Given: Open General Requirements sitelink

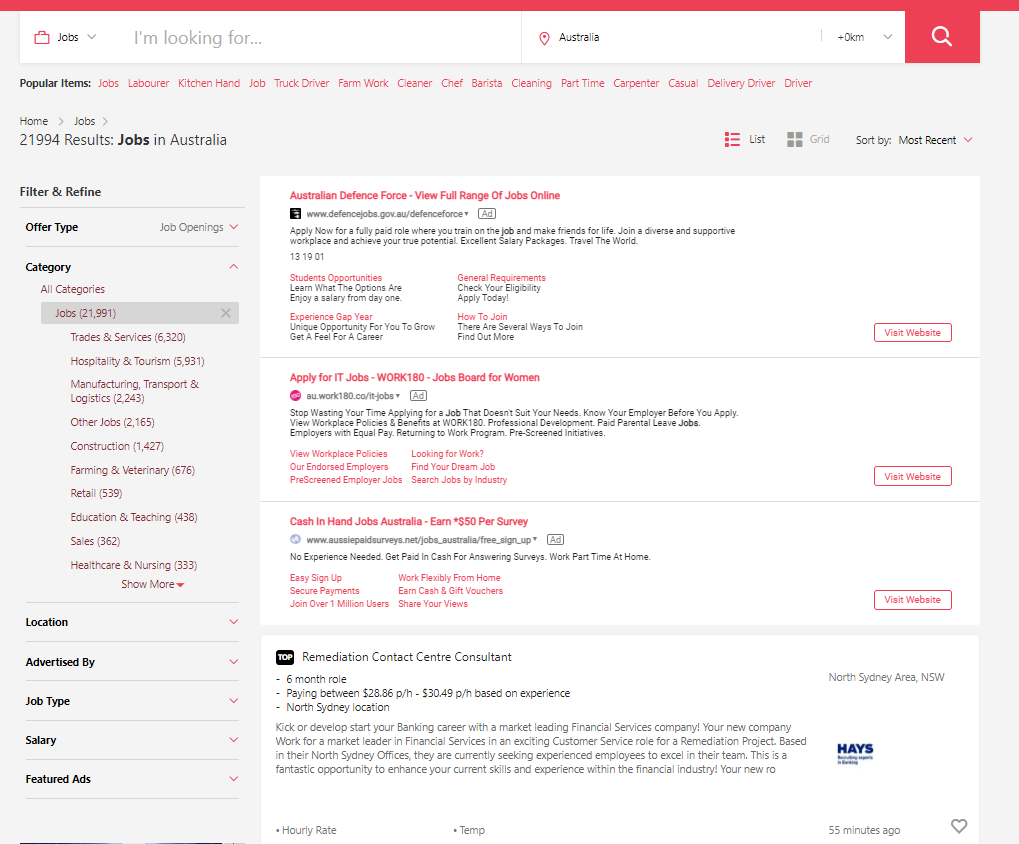Looking at the screenshot, I should (502, 277).
